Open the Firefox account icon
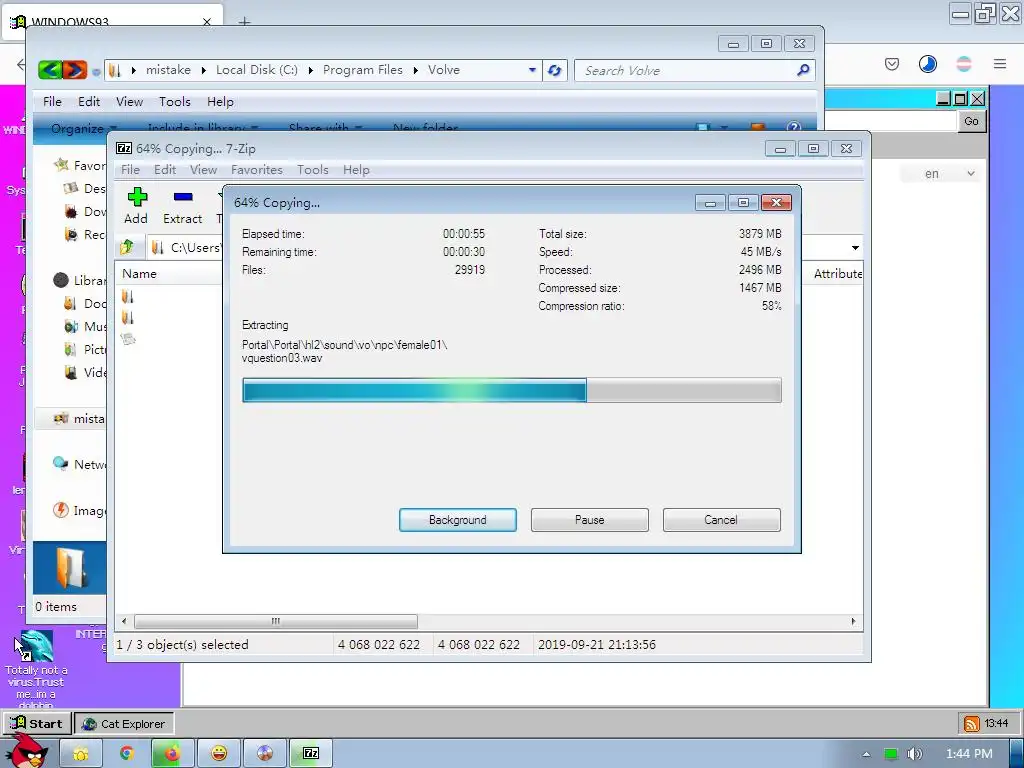Screen dimensions: 1024x768 [x=927, y=64]
